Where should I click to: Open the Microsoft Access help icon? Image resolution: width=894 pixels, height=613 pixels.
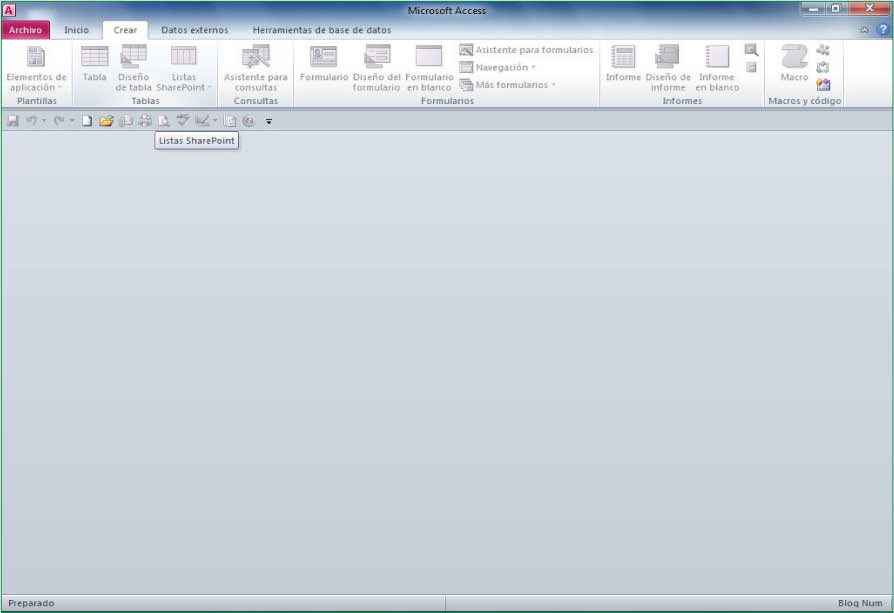click(882, 30)
